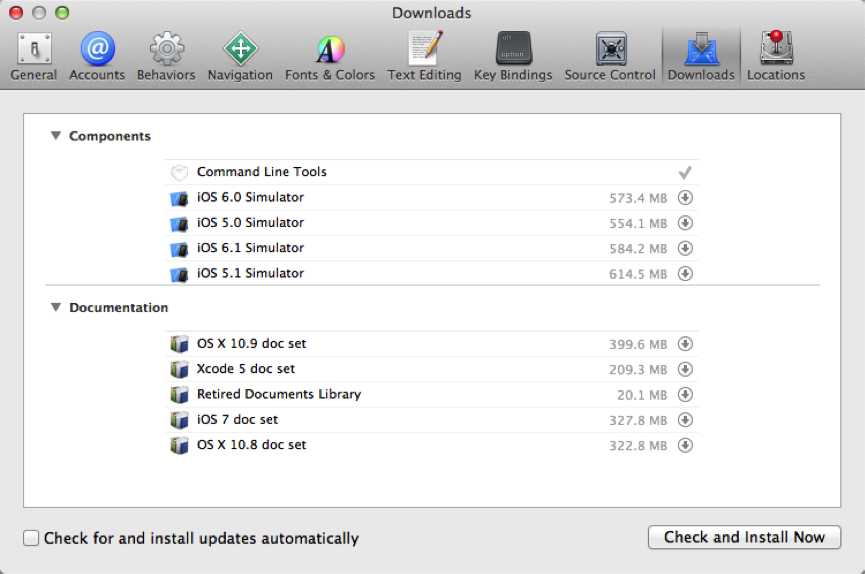Download the iOS 6.1 Simulator
This screenshot has width=865, height=574.
click(x=685, y=248)
